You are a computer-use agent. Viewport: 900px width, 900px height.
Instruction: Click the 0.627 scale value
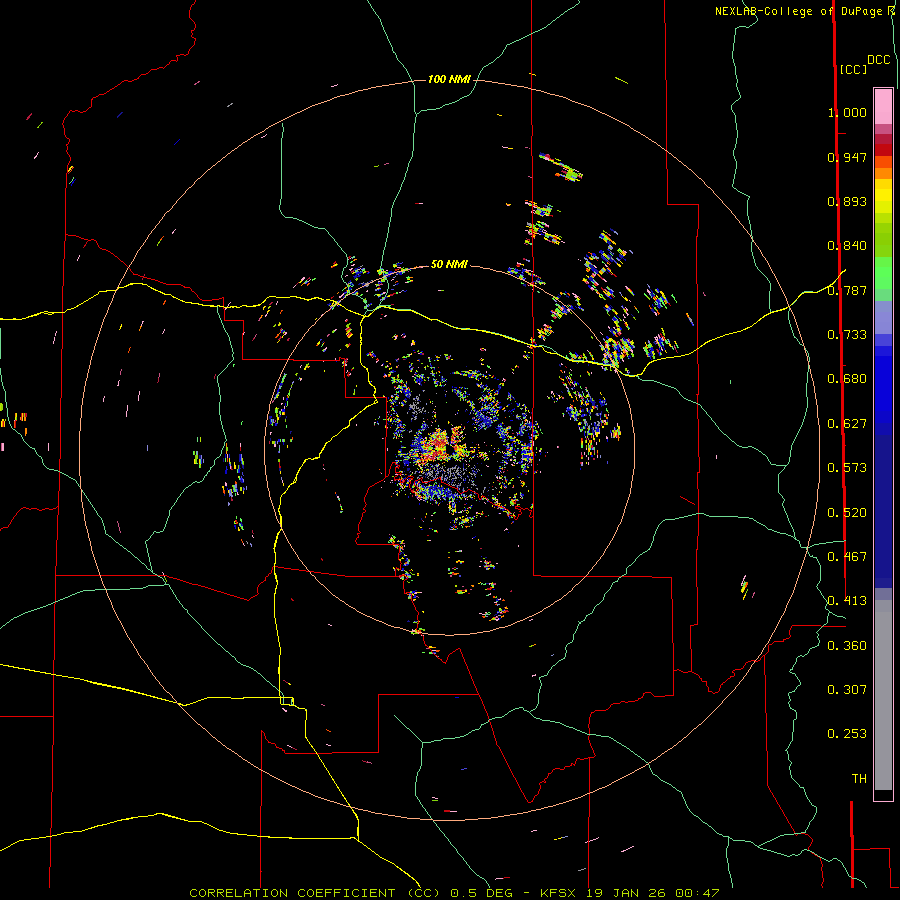click(x=847, y=424)
